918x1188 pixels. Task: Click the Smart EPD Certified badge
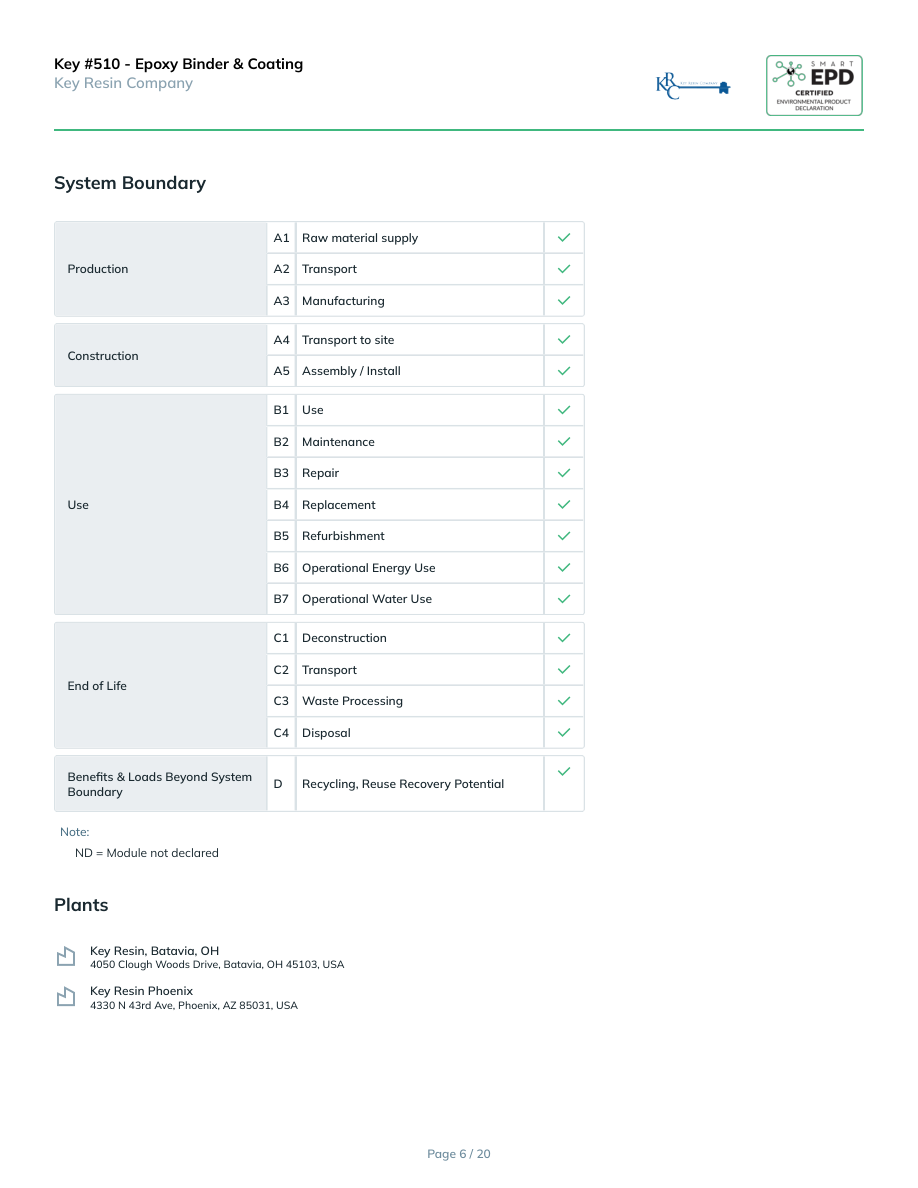814,85
